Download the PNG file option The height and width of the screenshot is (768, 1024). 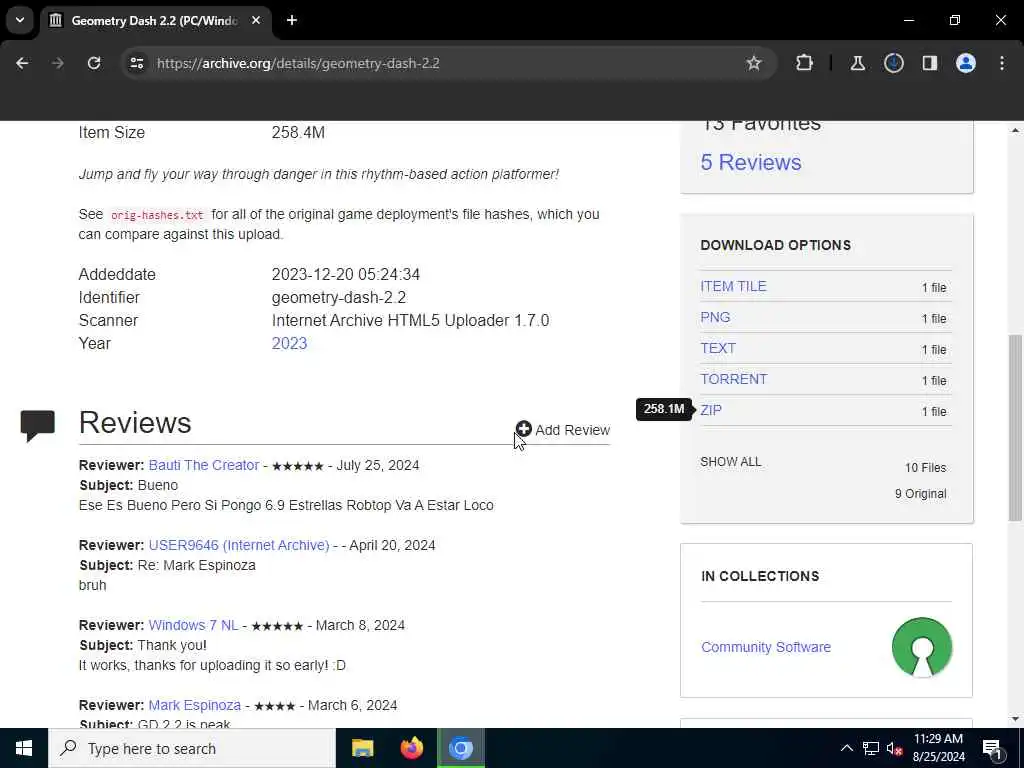[715, 317]
